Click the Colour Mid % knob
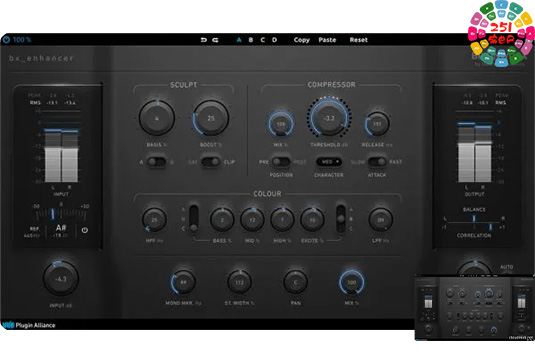The height and width of the screenshot is (363, 535). [252, 220]
